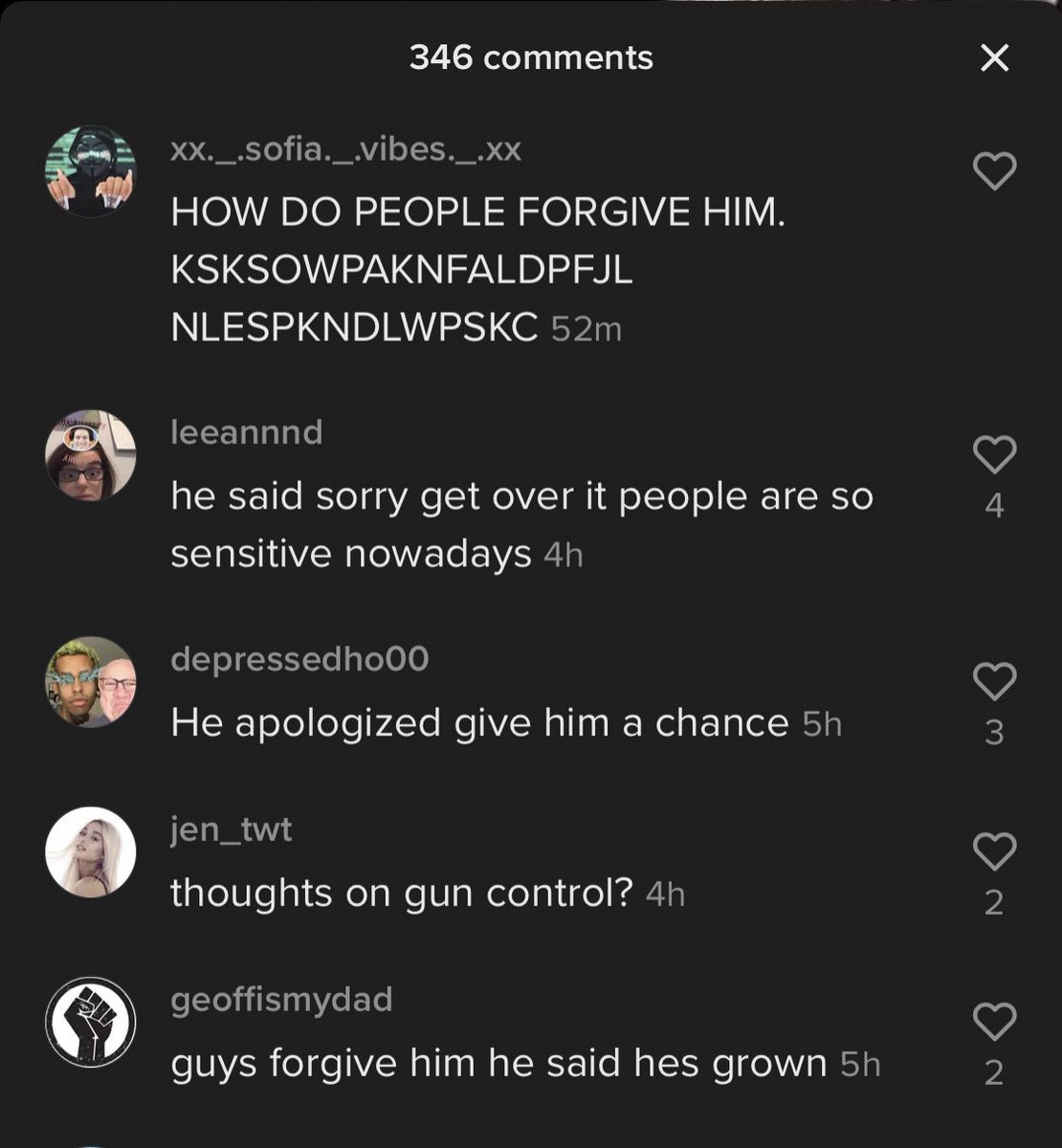1062x1148 pixels.
Task: Visit the leeannnd username link
Action: pyautogui.click(x=247, y=432)
